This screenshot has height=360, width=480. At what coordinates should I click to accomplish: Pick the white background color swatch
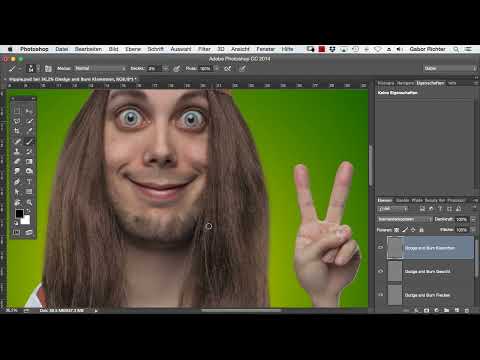[26, 221]
